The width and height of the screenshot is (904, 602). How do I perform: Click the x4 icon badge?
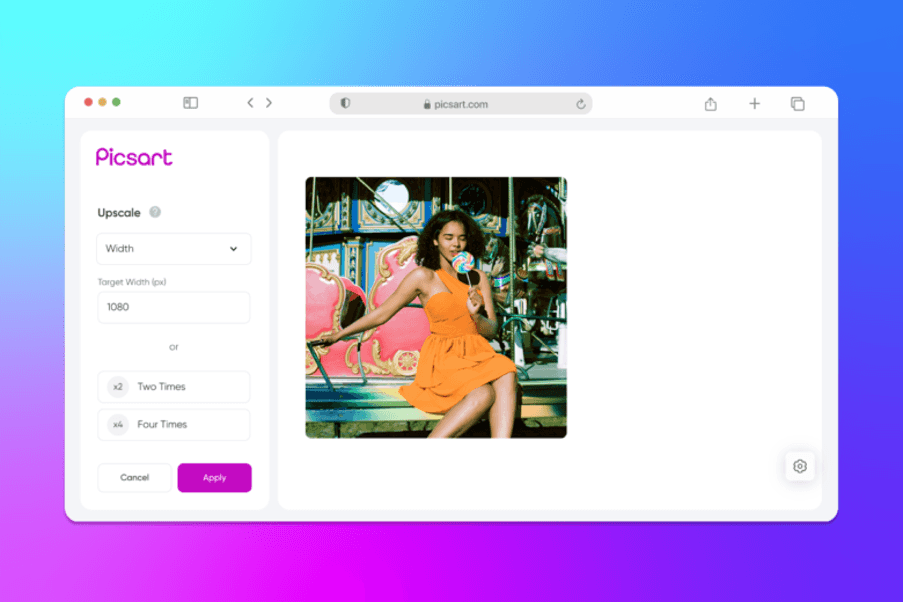(117, 424)
